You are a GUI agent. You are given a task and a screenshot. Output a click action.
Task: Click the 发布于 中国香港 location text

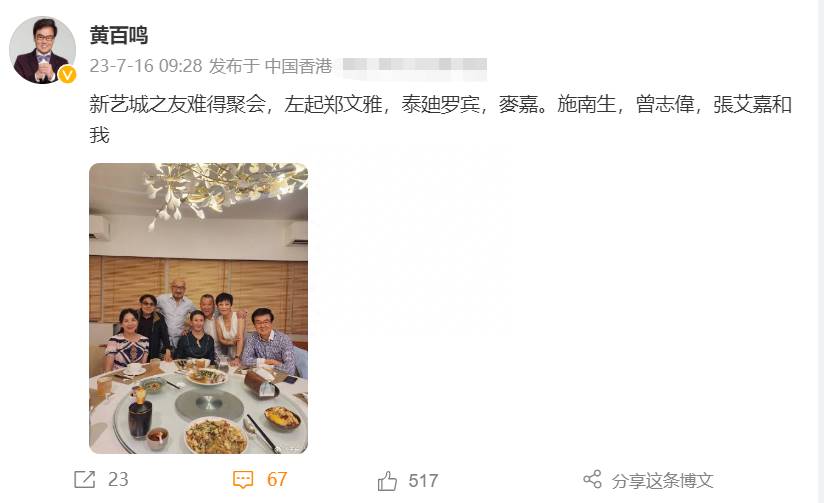[271, 66]
